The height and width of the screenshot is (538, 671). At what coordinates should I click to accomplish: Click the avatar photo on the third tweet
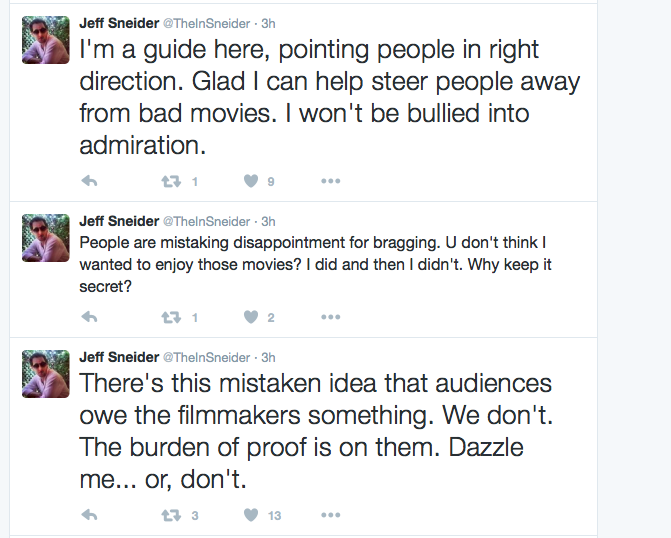click(x=46, y=374)
